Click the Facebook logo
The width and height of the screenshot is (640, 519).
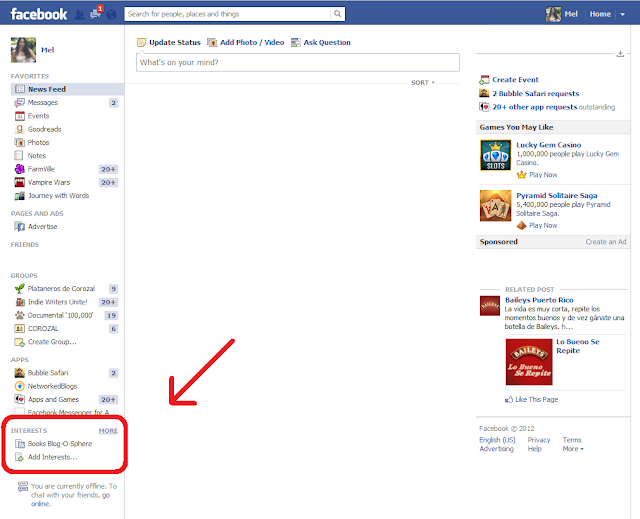pyautogui.click(x=38, y=14)
